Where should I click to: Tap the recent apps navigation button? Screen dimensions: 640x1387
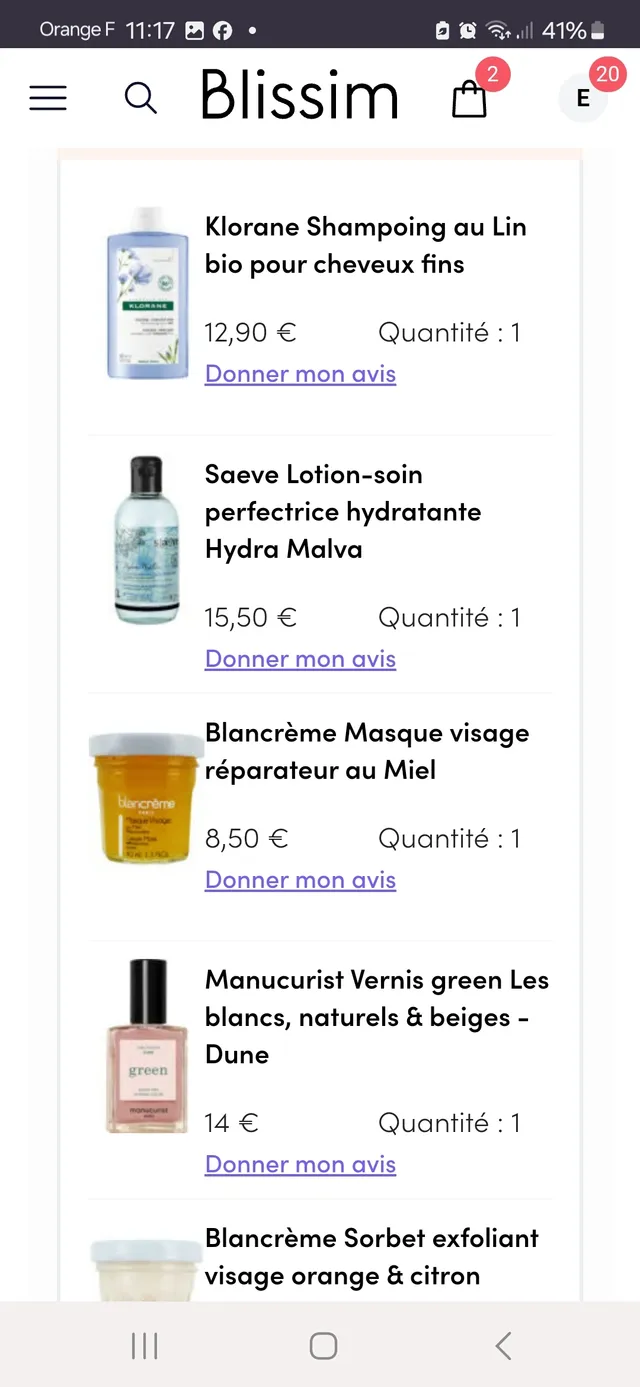pos(144,1345)
